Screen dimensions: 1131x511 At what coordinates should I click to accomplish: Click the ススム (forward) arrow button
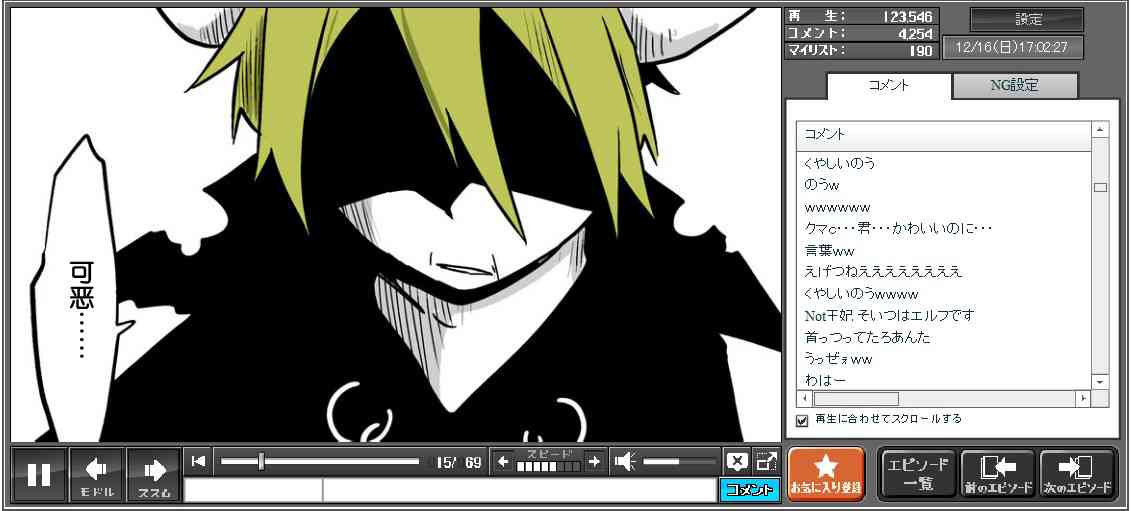pos(153,474)
